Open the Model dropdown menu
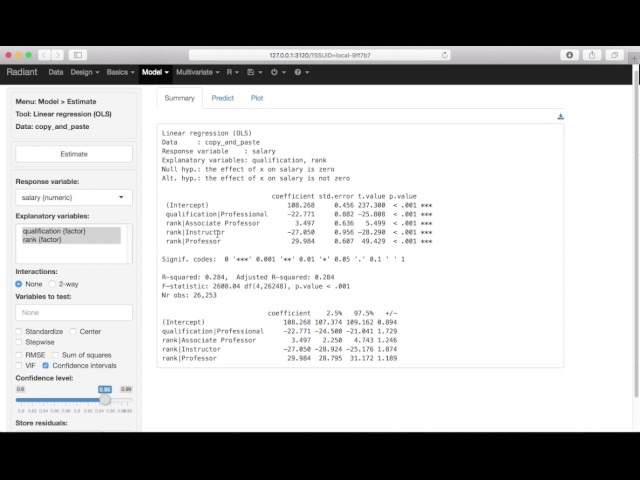Image resolution: width=640 pixels, height=480 pixels. click(155, 72)
